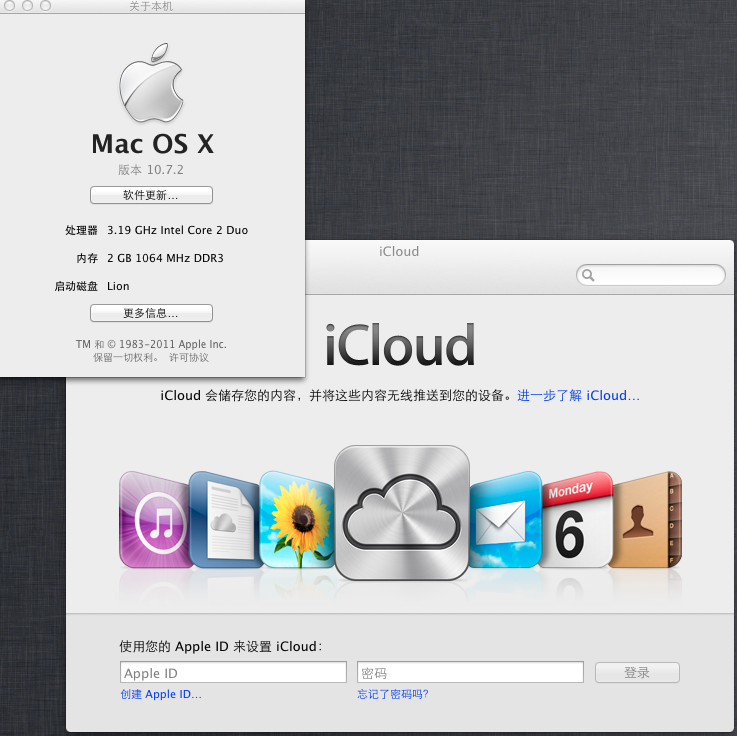Click the Documents in the Cloud icon
The image size is (737, 736).
tap(222, 518)
